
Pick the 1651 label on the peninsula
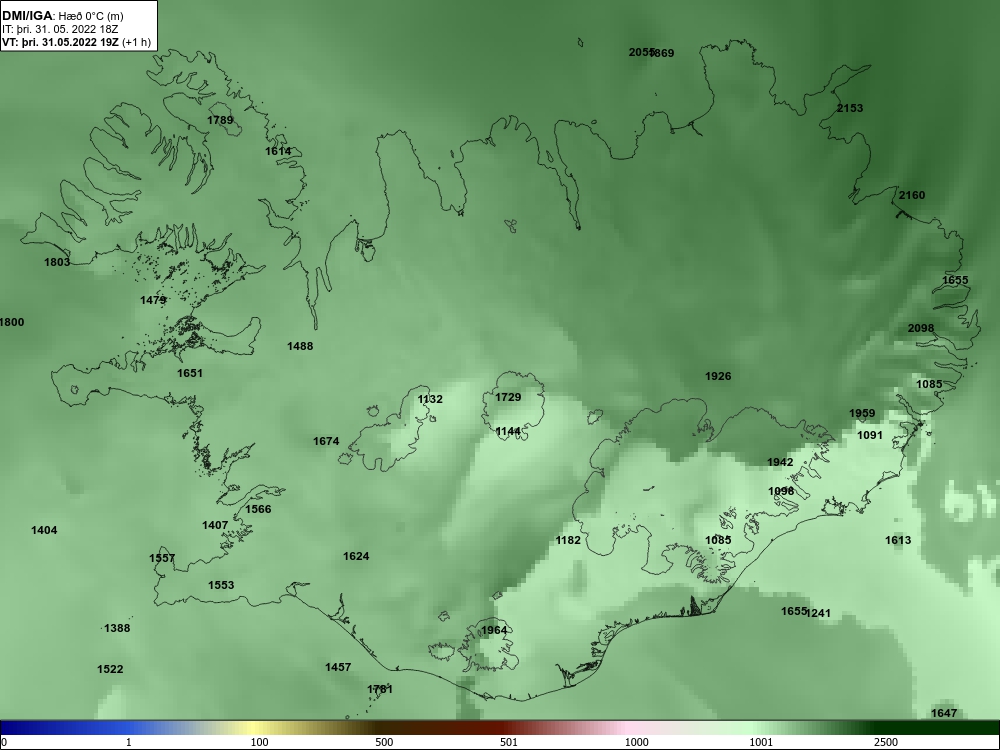click(189, 373)
